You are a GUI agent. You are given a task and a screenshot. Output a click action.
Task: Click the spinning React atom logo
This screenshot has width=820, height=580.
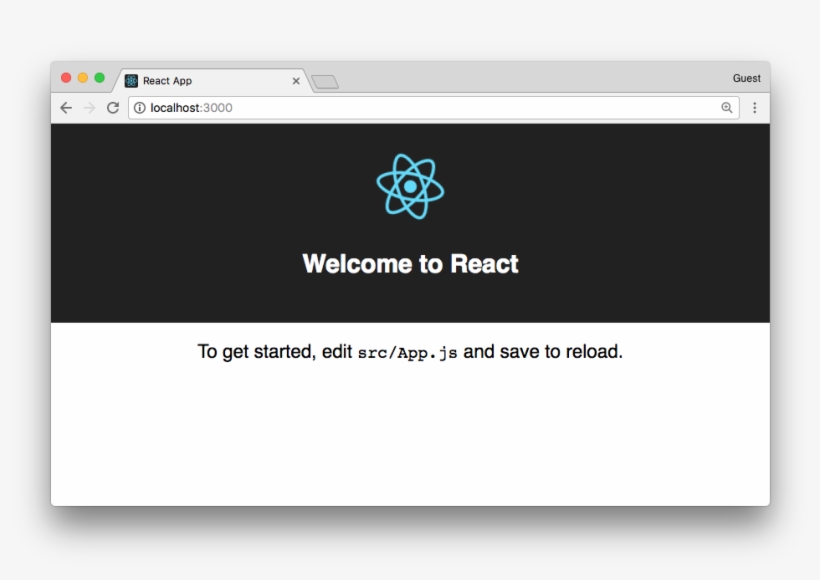pos(410,186)
